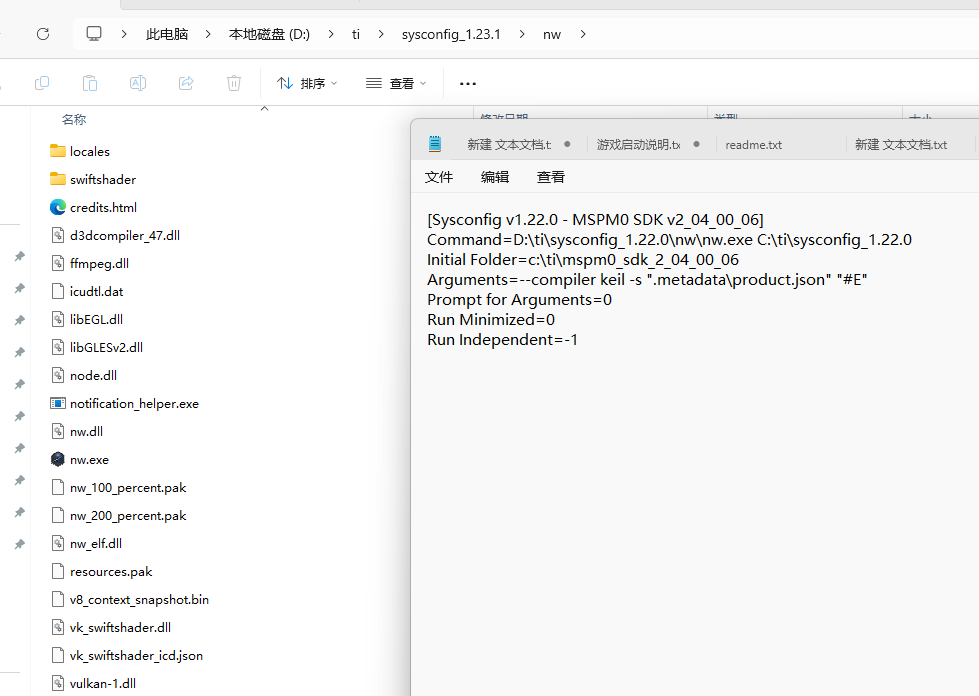Select nw_100_percent.pak file
979x696 pixels.
[128, 488]
